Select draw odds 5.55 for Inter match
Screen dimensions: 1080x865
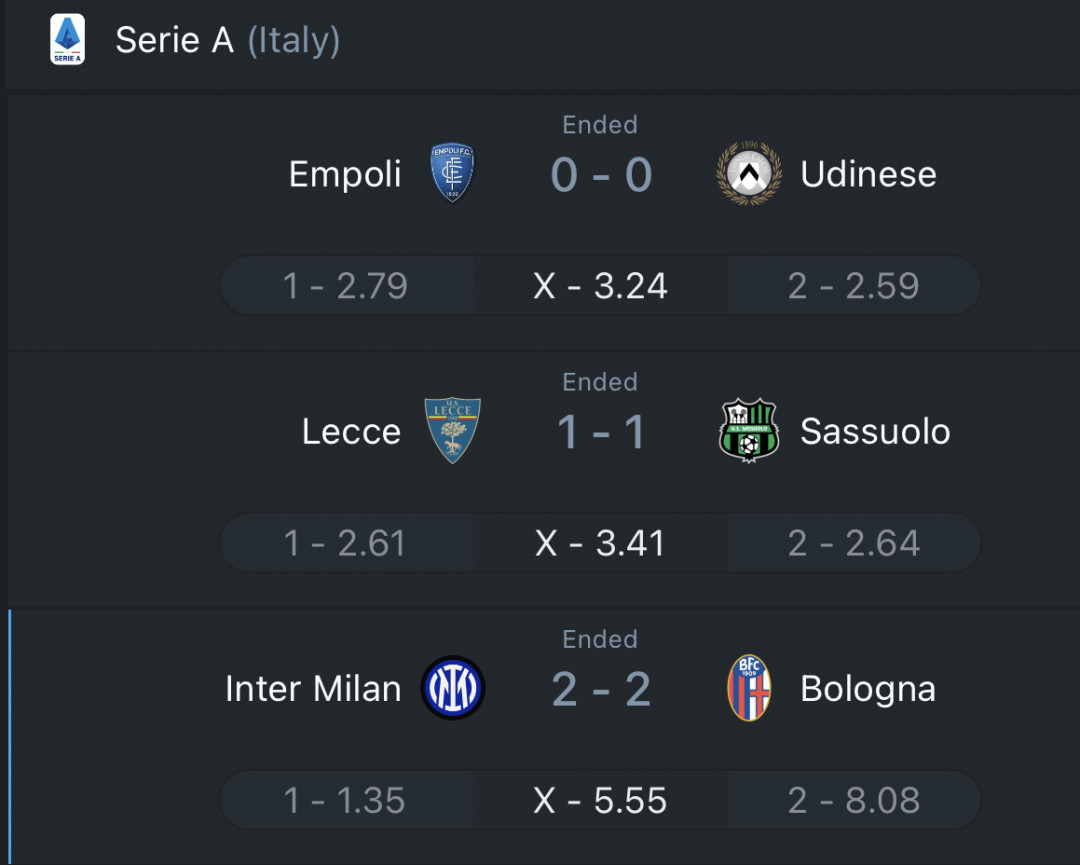click(x=601, y=800)
